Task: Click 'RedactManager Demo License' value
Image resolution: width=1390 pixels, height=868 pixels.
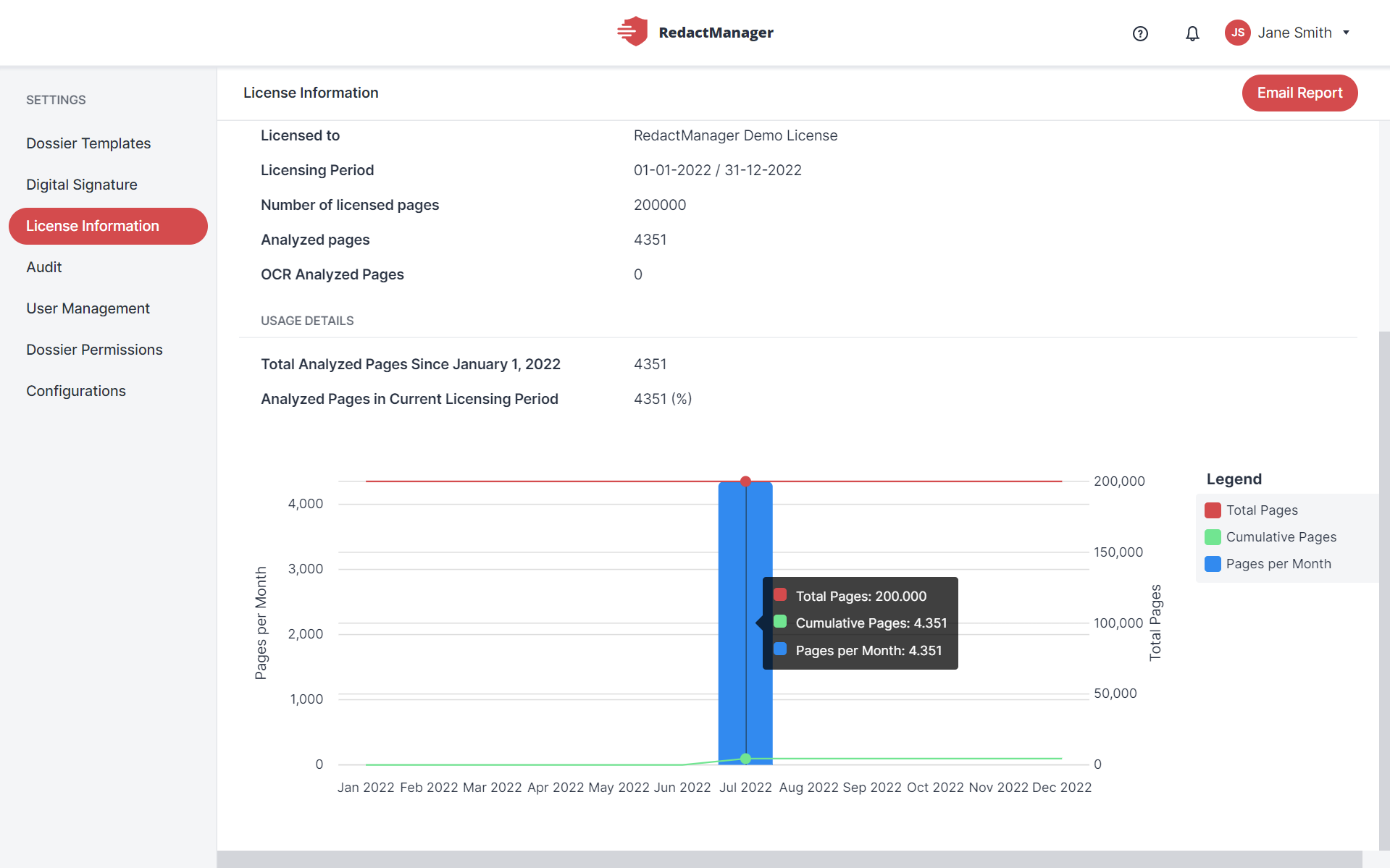Action: click(x=735, y=135)
